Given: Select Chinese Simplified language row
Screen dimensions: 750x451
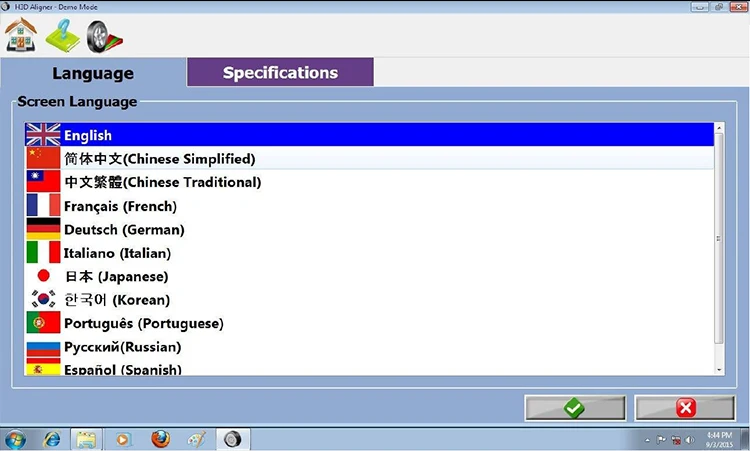Looking at the screenshot, I should [369, 158].
